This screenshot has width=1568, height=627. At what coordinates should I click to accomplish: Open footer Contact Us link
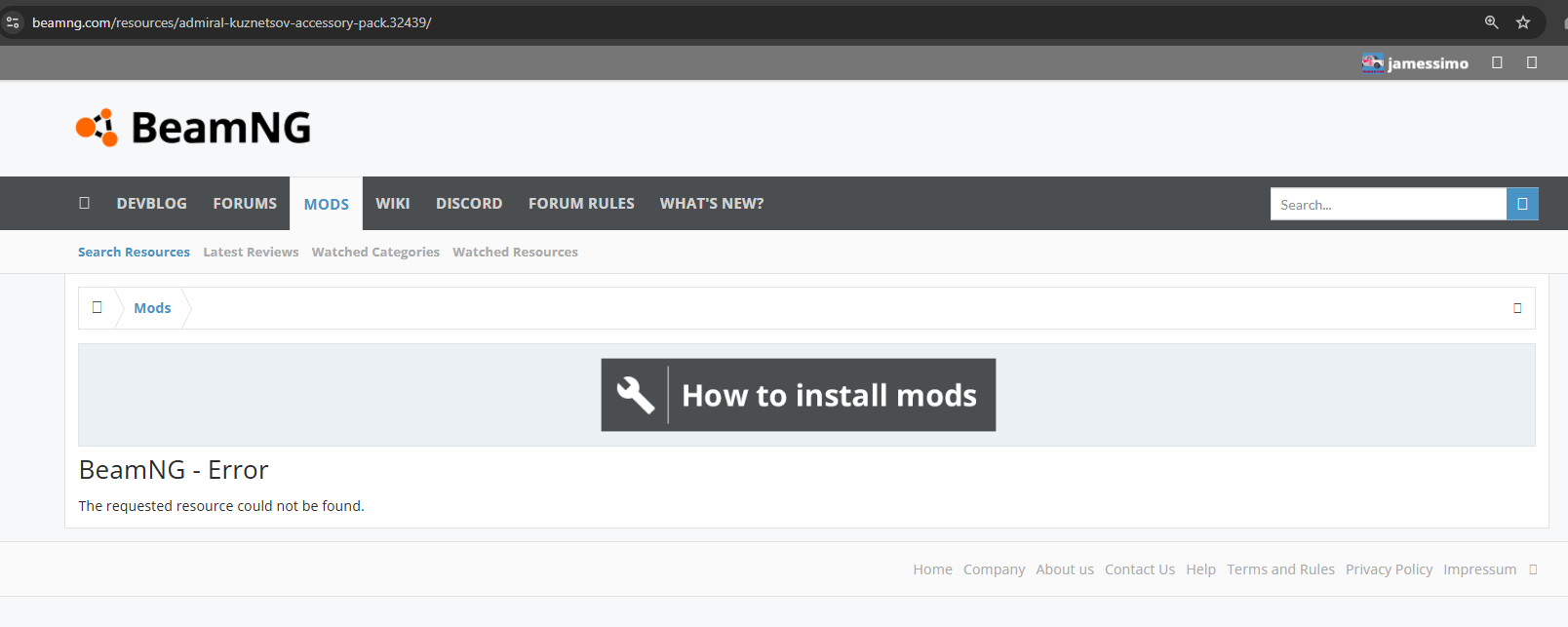(1140, 569)
